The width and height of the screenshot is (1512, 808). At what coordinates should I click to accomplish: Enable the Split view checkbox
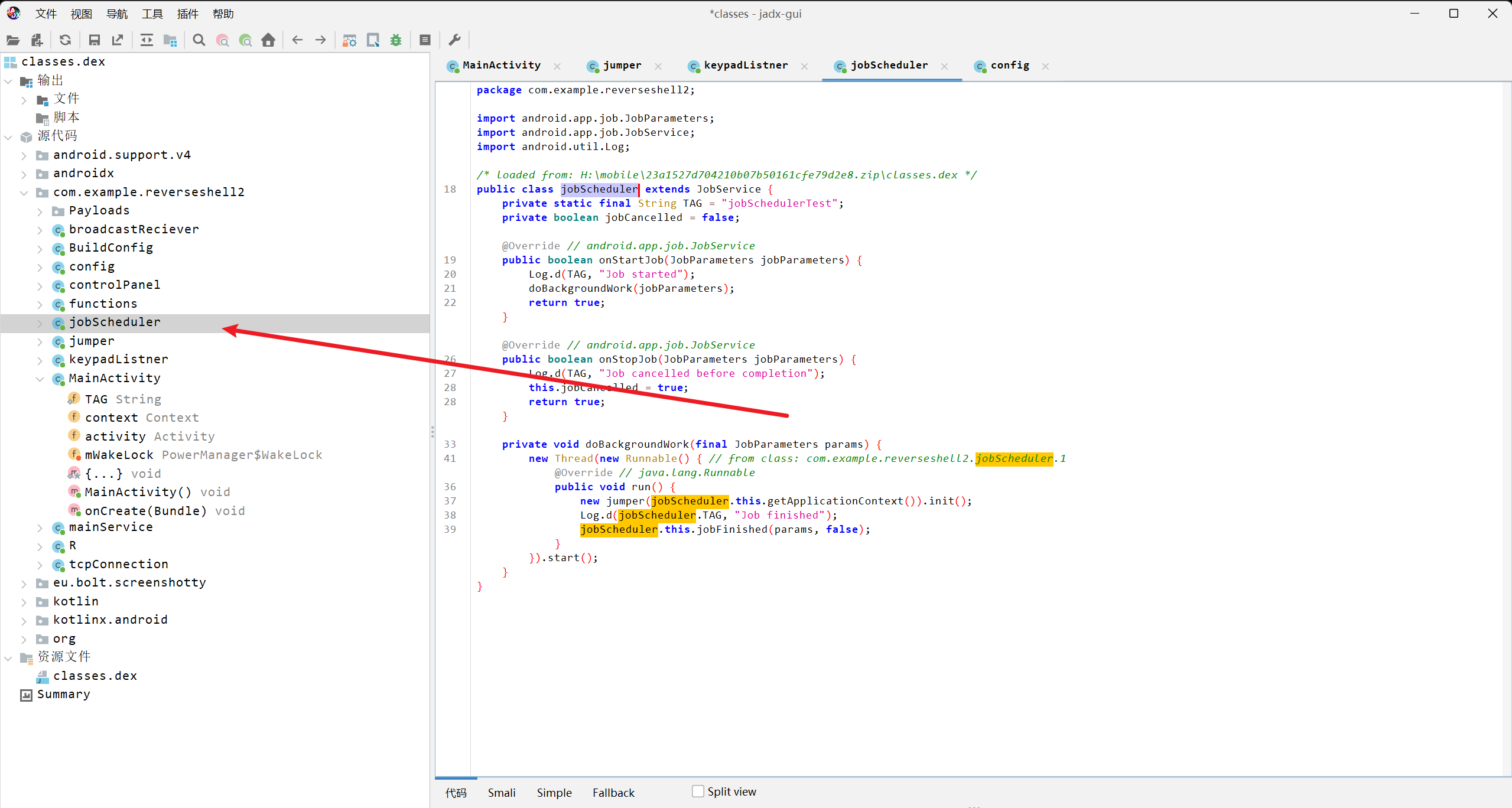click(x=698, y=791)
